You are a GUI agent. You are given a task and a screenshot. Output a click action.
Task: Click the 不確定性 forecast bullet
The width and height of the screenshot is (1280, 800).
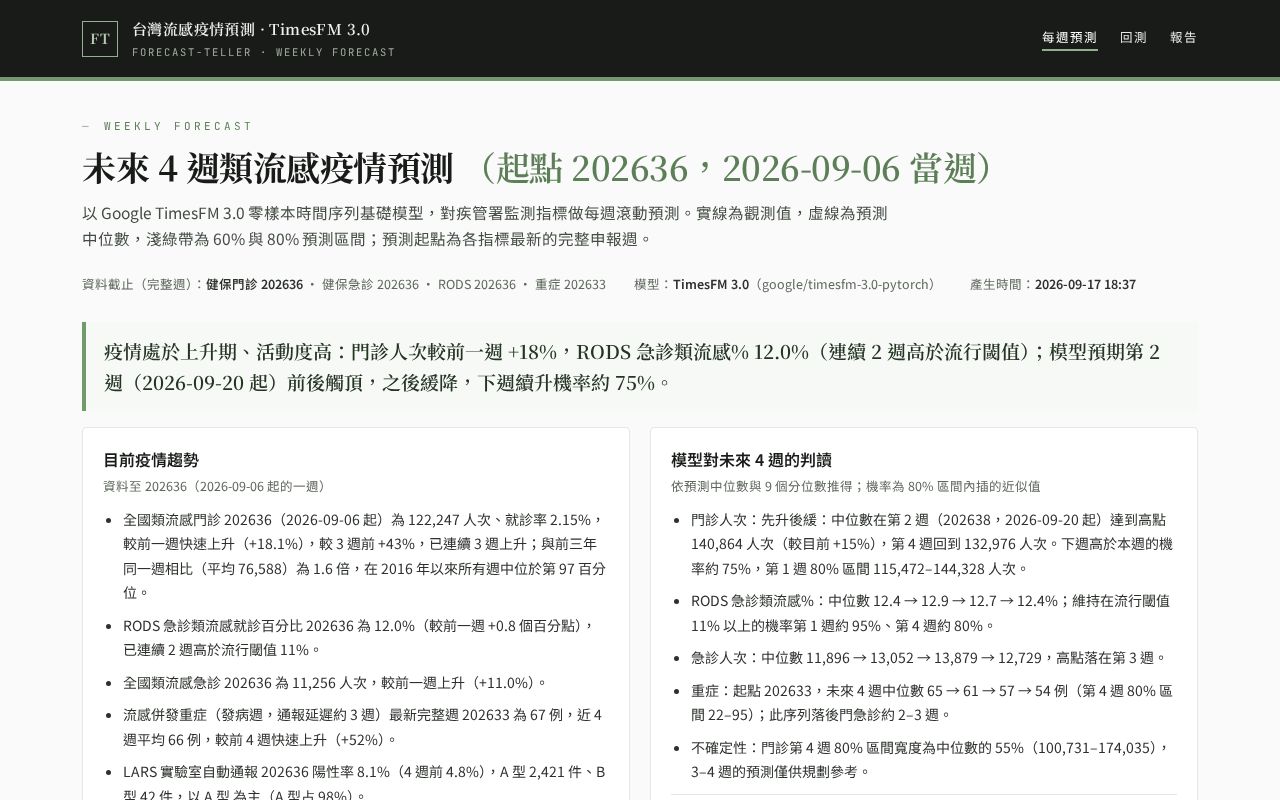coord(933,760)
